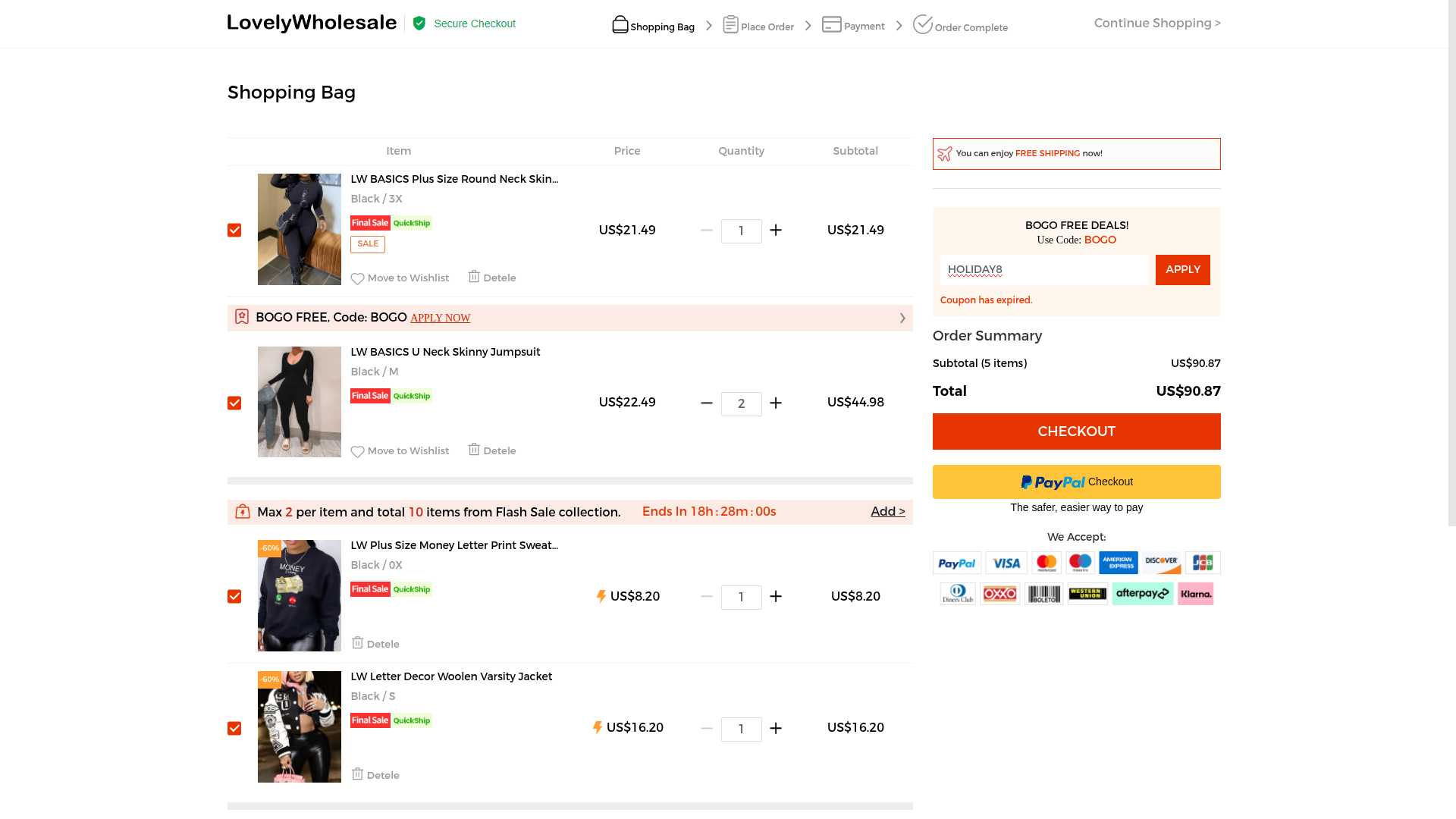The height and width of the screenshot is (819, 1456).
Task: Click the Shopping Bag step icon
Action: (620, 24)
